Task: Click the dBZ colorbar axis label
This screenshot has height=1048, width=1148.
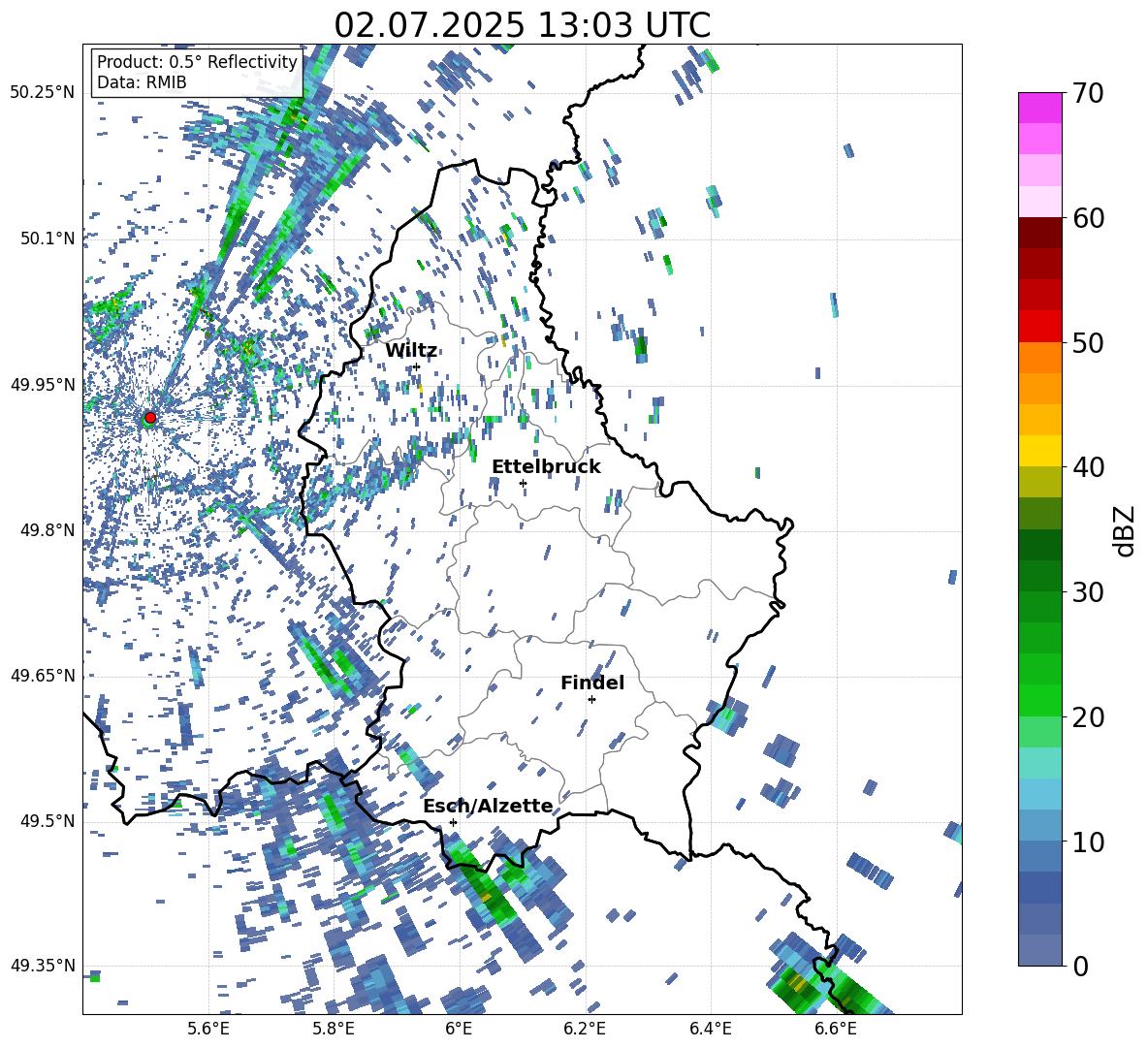Action: point(1126,530)
